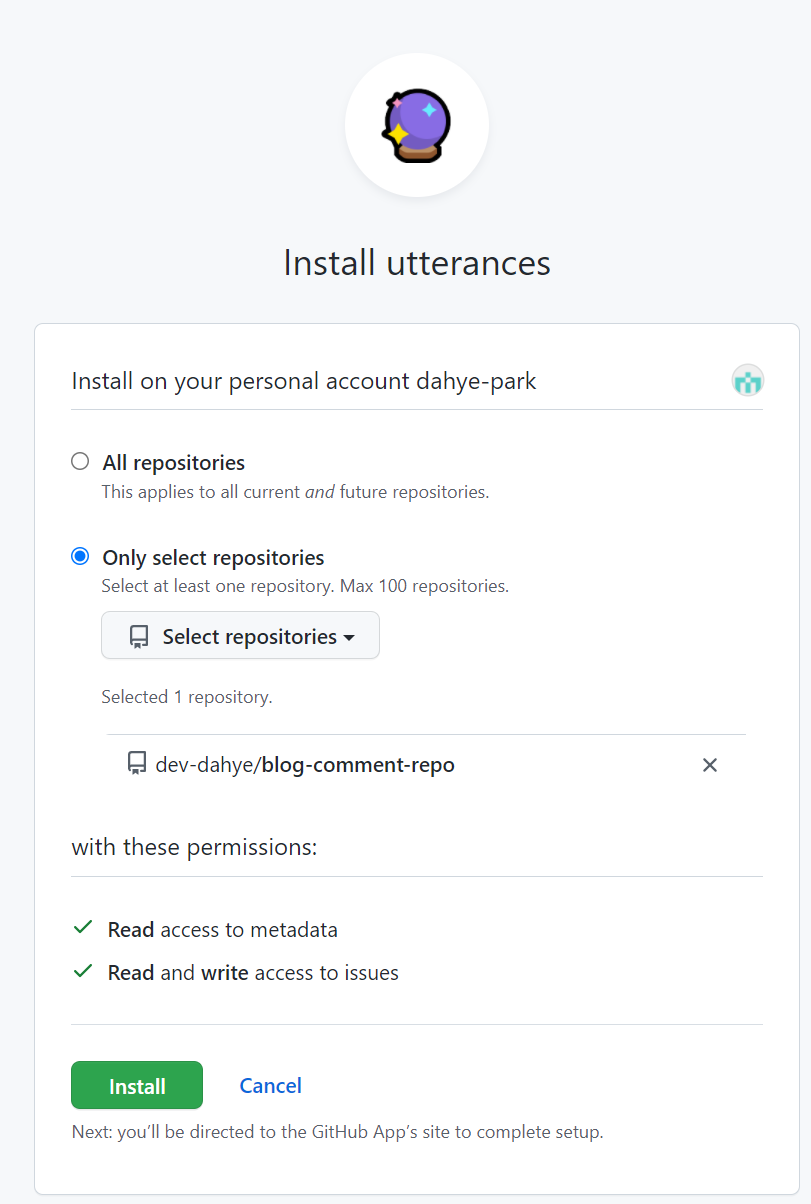
Task: Click the repository icon beside dev-dahye/blog-comment-repo
Action: (137, 765)
